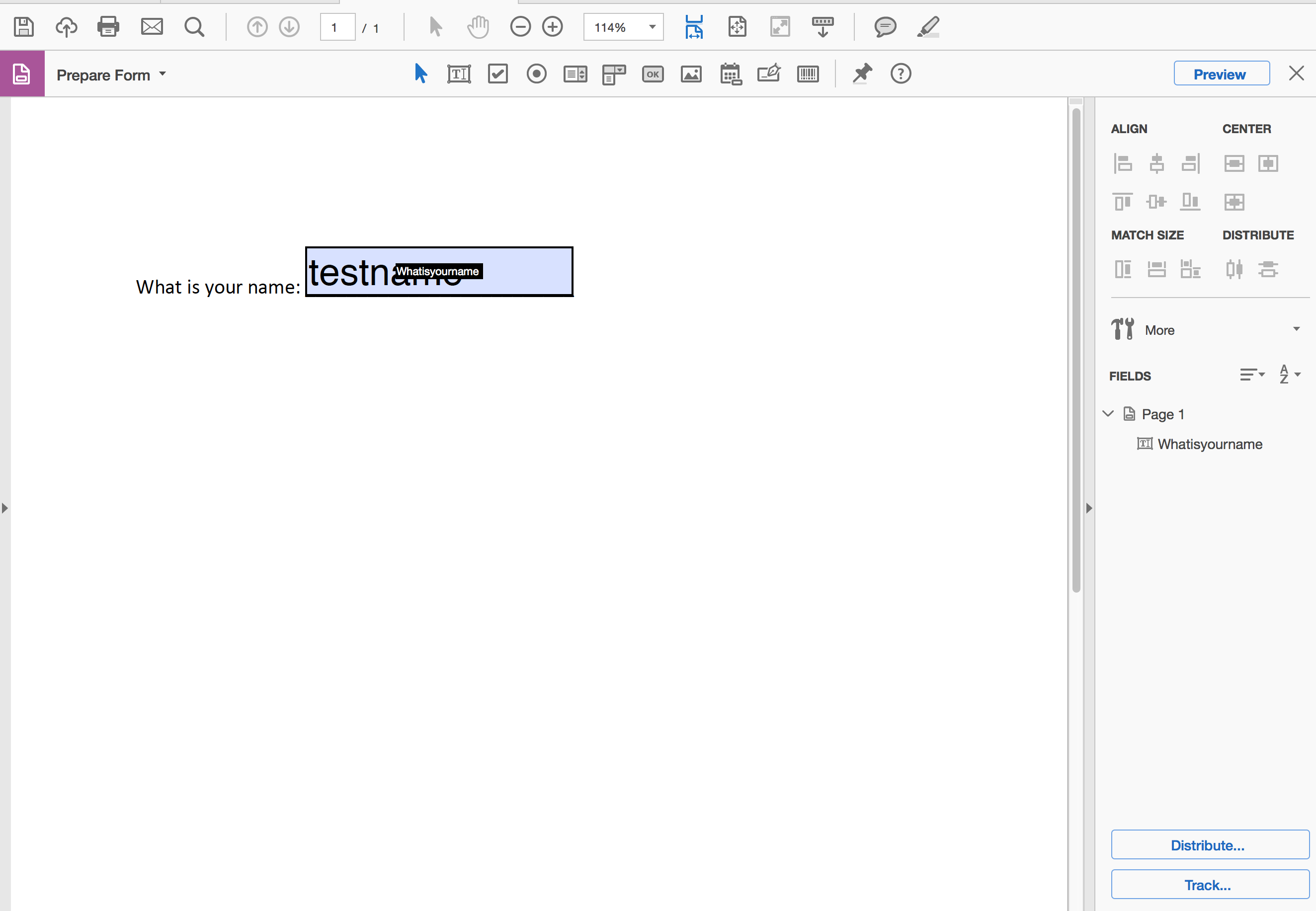Choose the Add Date Field tool

point(730,74)
